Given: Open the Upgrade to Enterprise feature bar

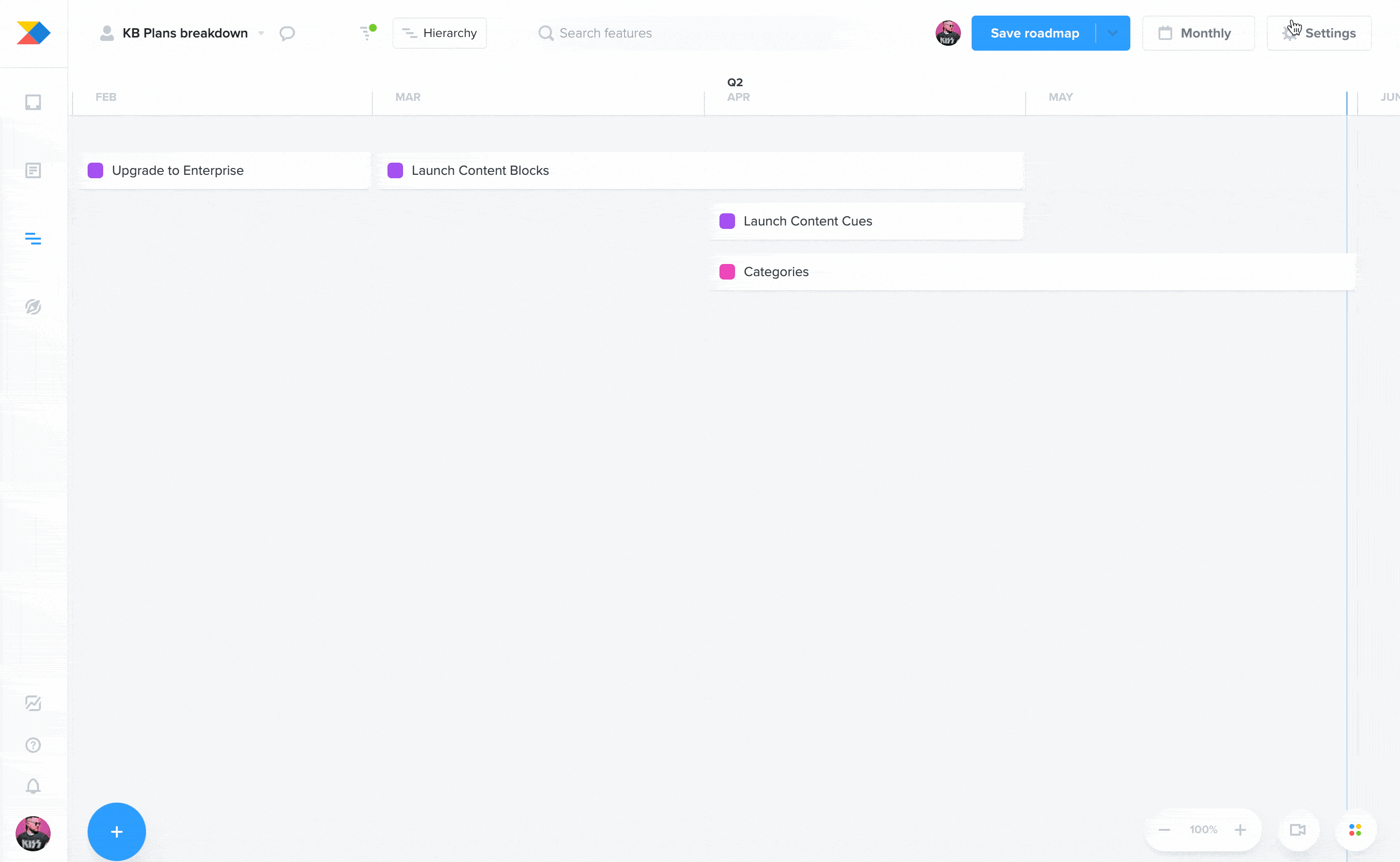Looking at the screenshot, I should (224, 170).
